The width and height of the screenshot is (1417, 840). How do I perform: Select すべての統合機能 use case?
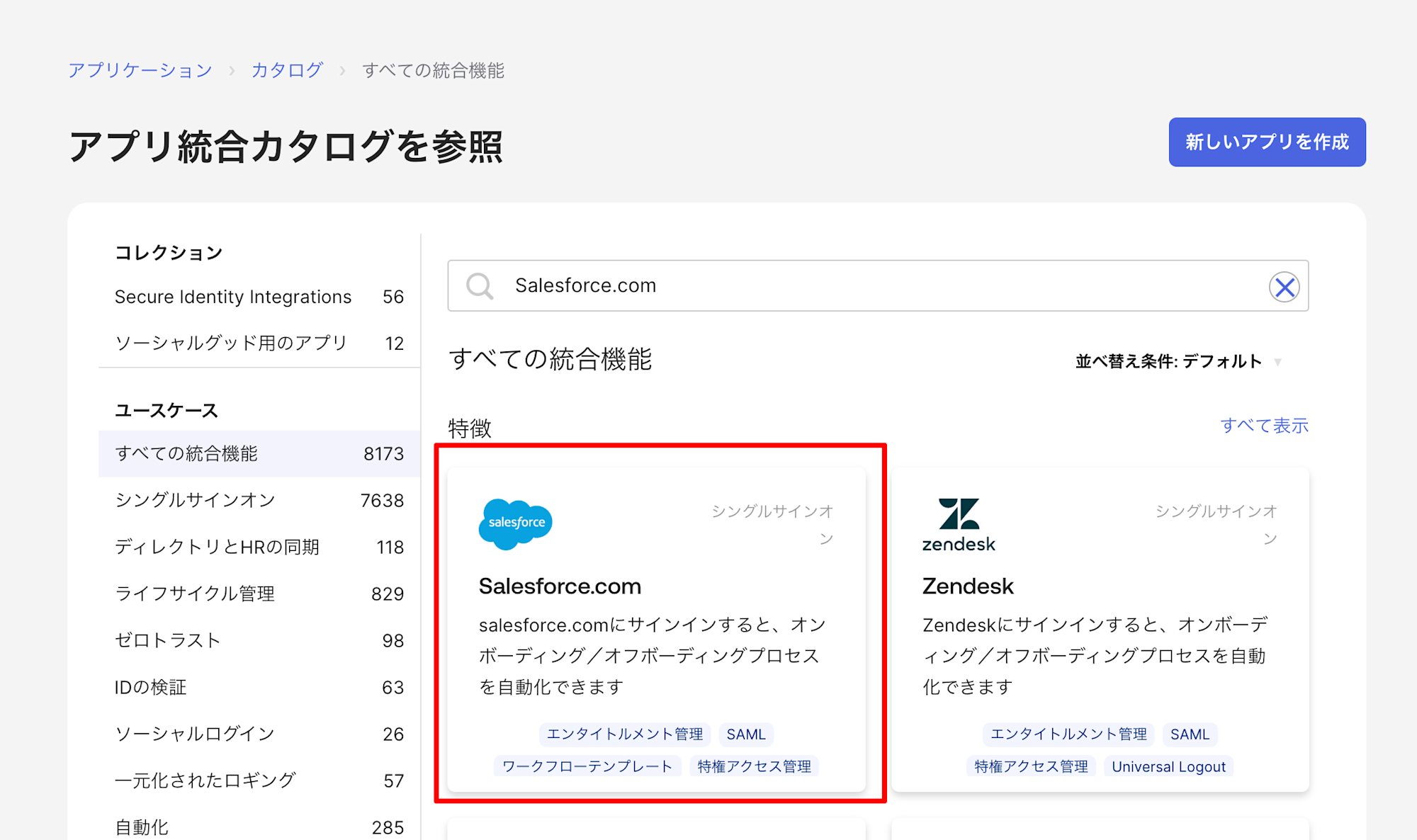pos(187,453)
